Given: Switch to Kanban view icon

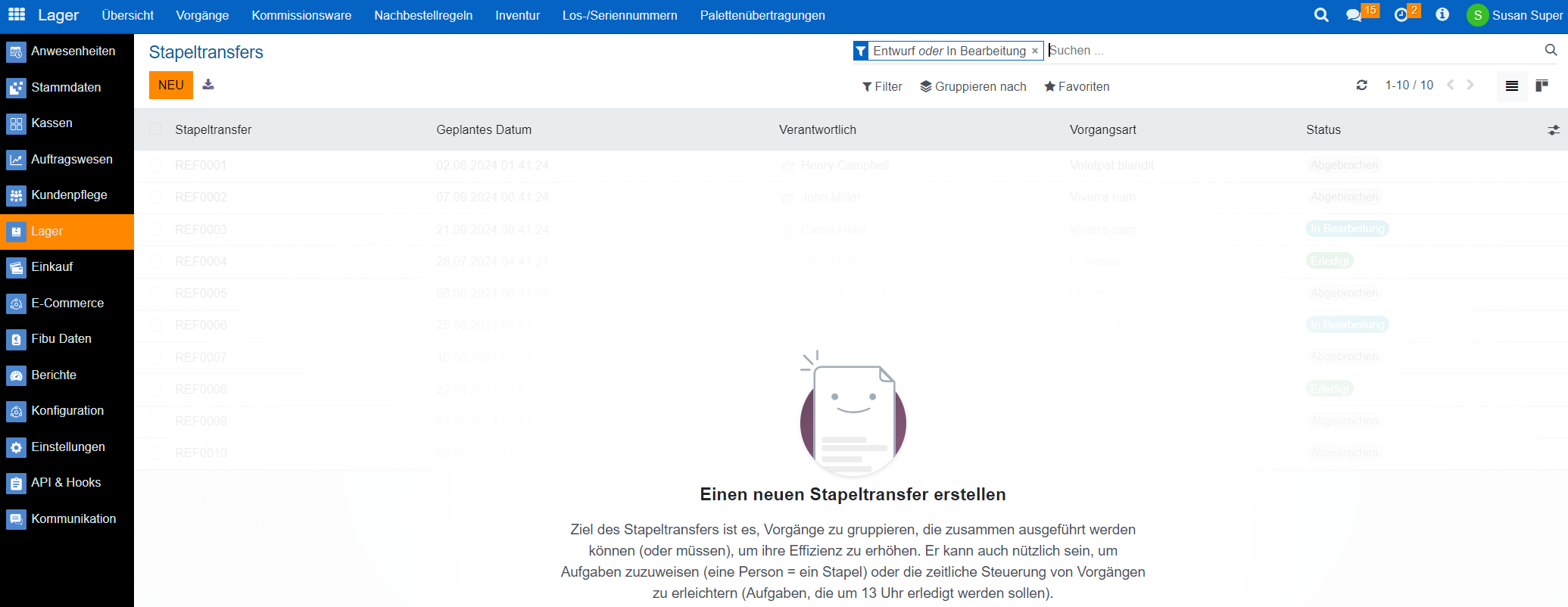Looking at the screenshot, I should pos(1542,86).
